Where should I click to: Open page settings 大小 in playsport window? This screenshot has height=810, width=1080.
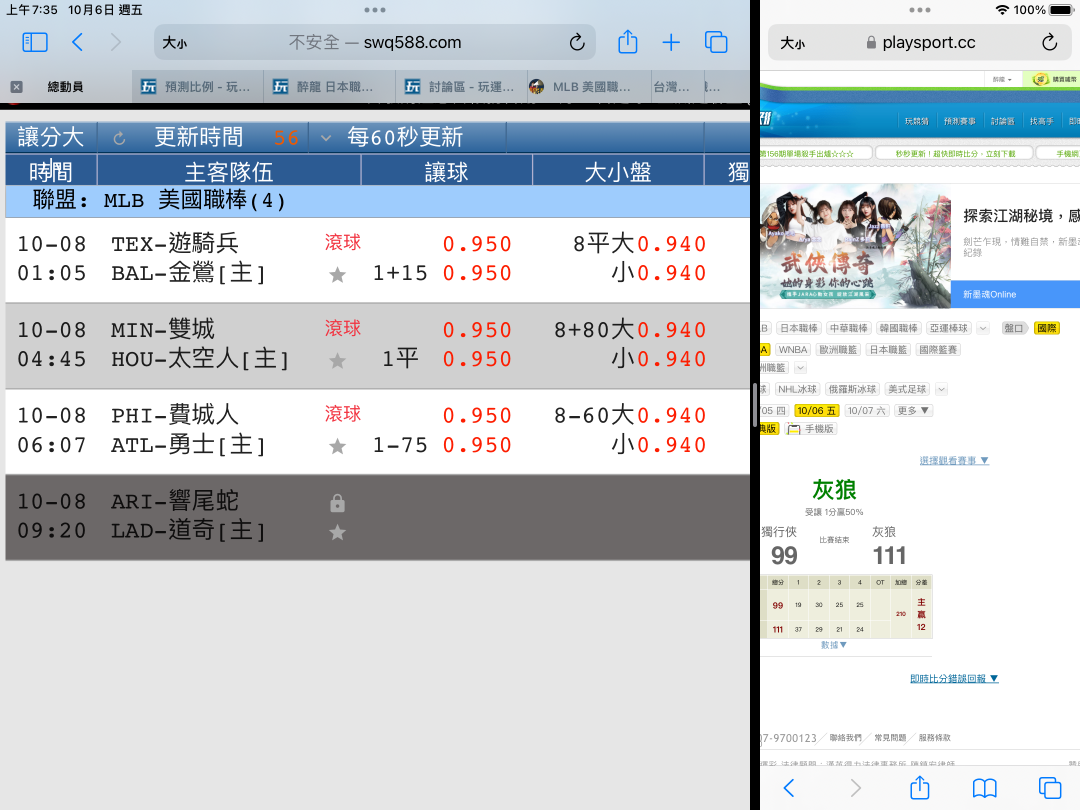pos(792,43)
